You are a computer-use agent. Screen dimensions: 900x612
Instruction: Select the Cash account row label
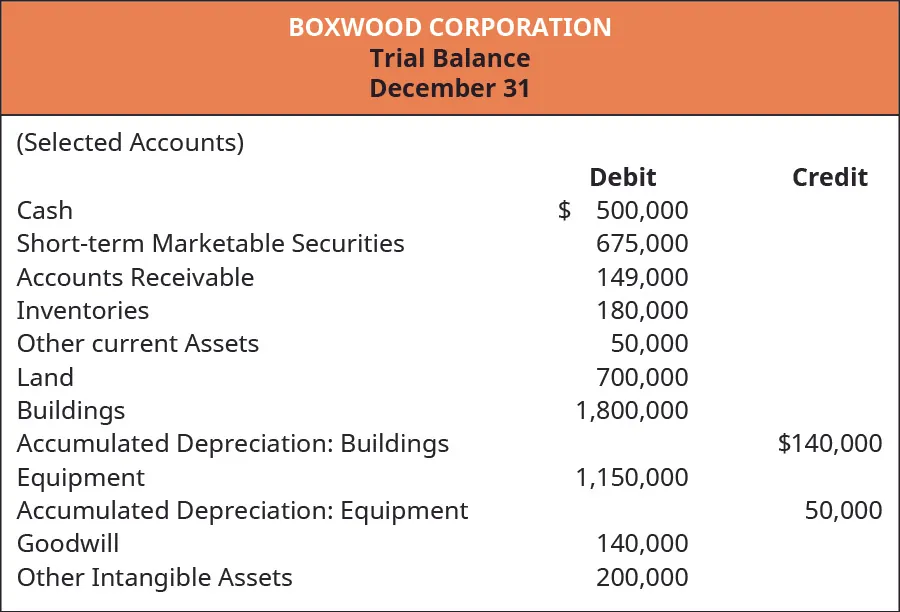pyautogui.click(x=45, y=210)
